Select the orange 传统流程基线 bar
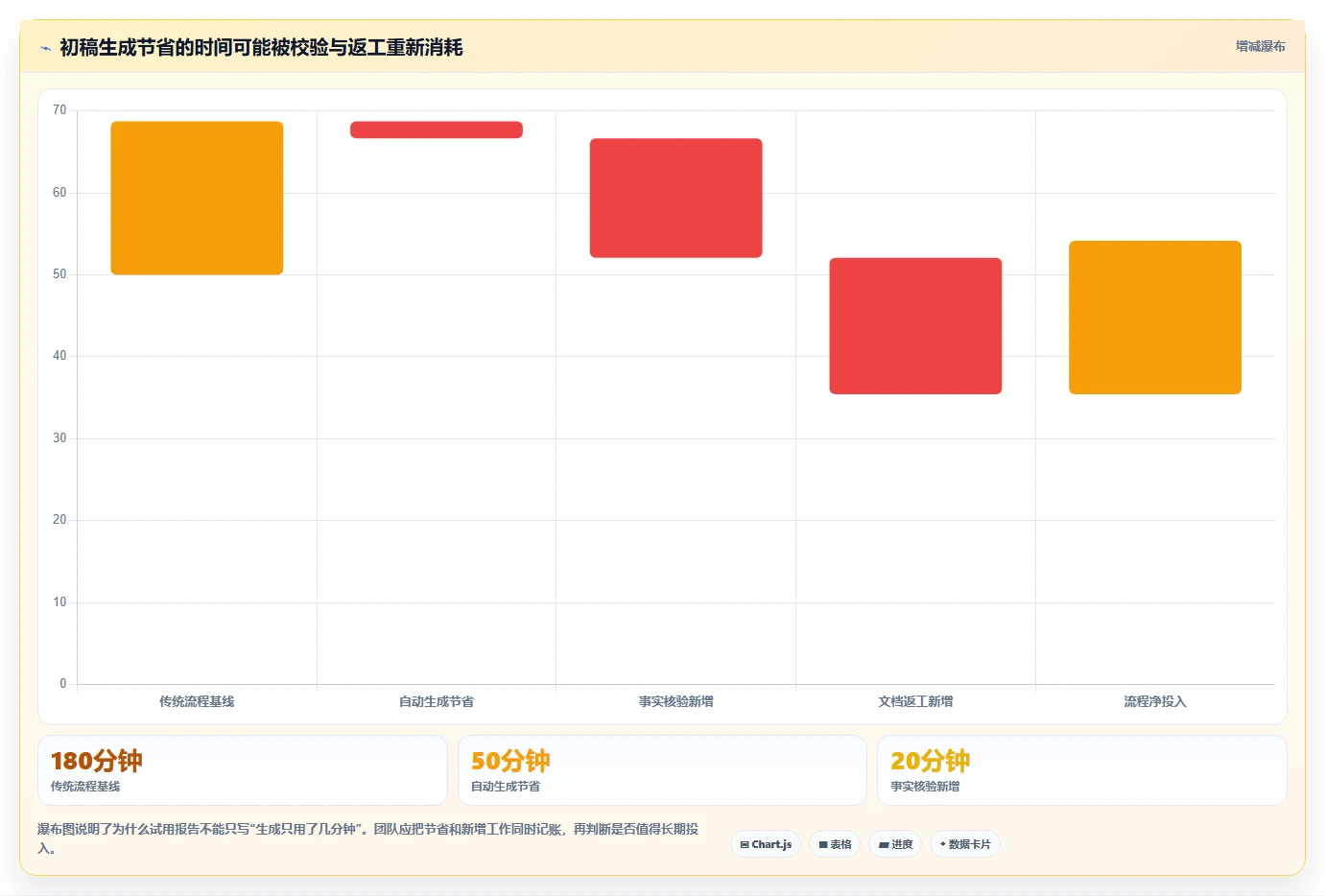1325x896 pixels. point(197,198)
